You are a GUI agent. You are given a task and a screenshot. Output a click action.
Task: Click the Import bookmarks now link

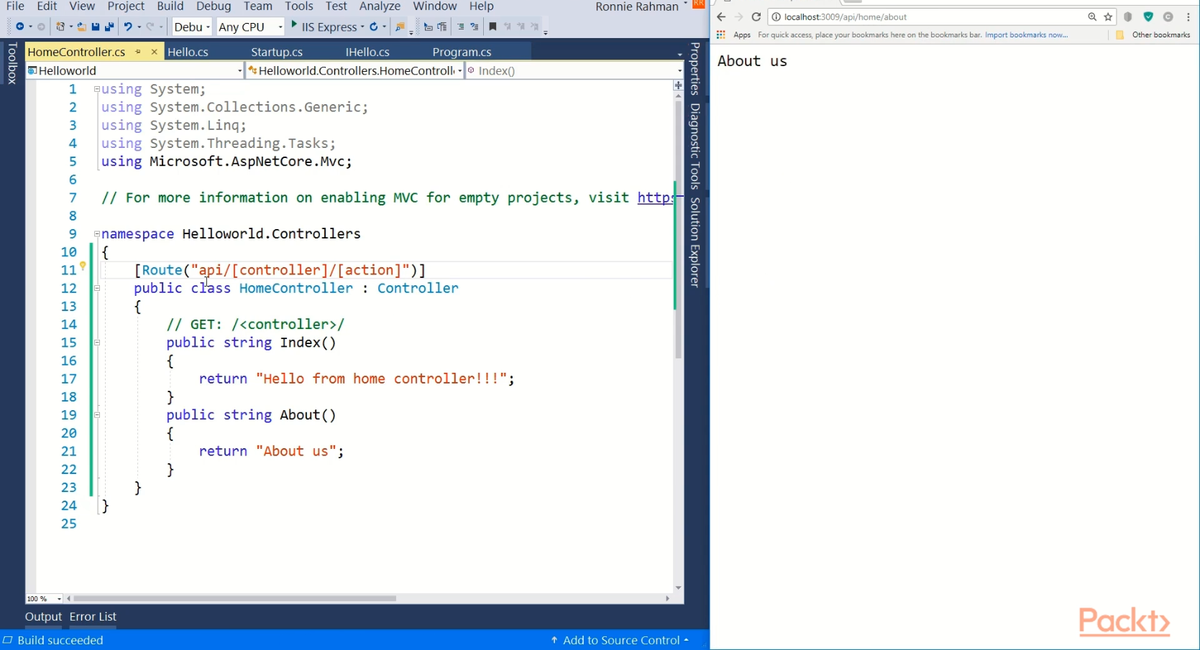point(1026,35)
